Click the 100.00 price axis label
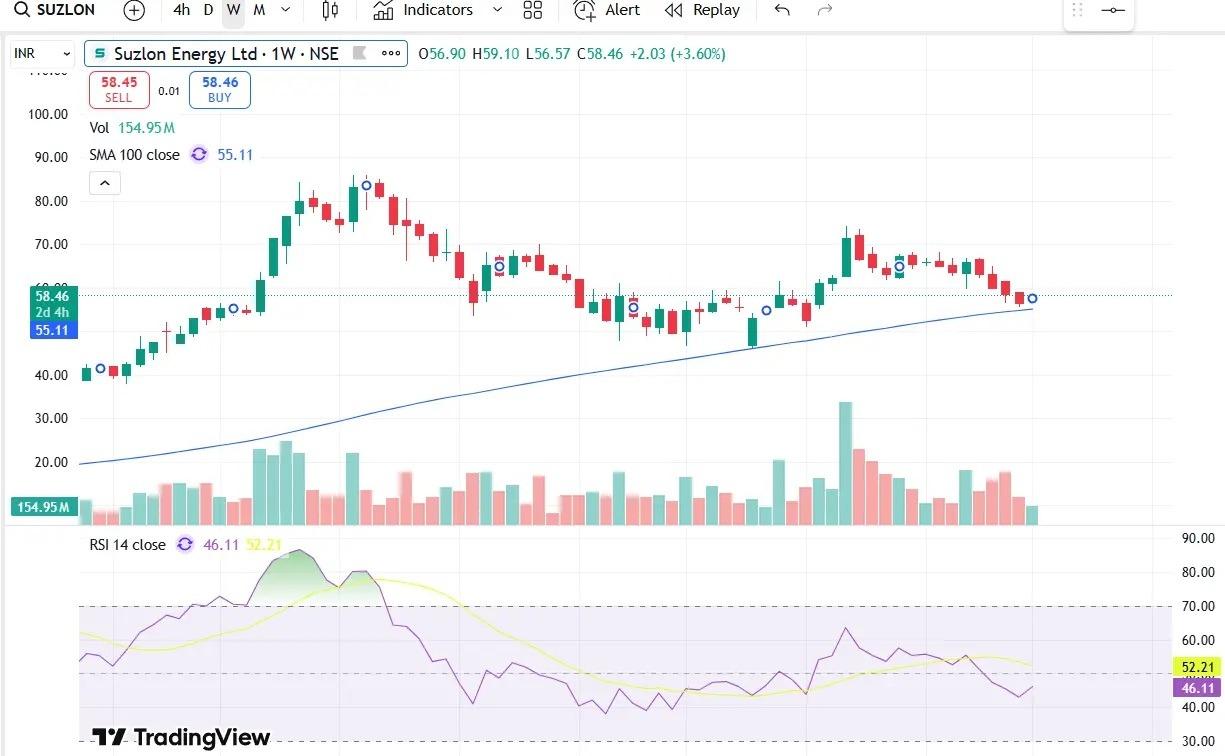The image size is (1225, 756). click(x=48, y=114)
